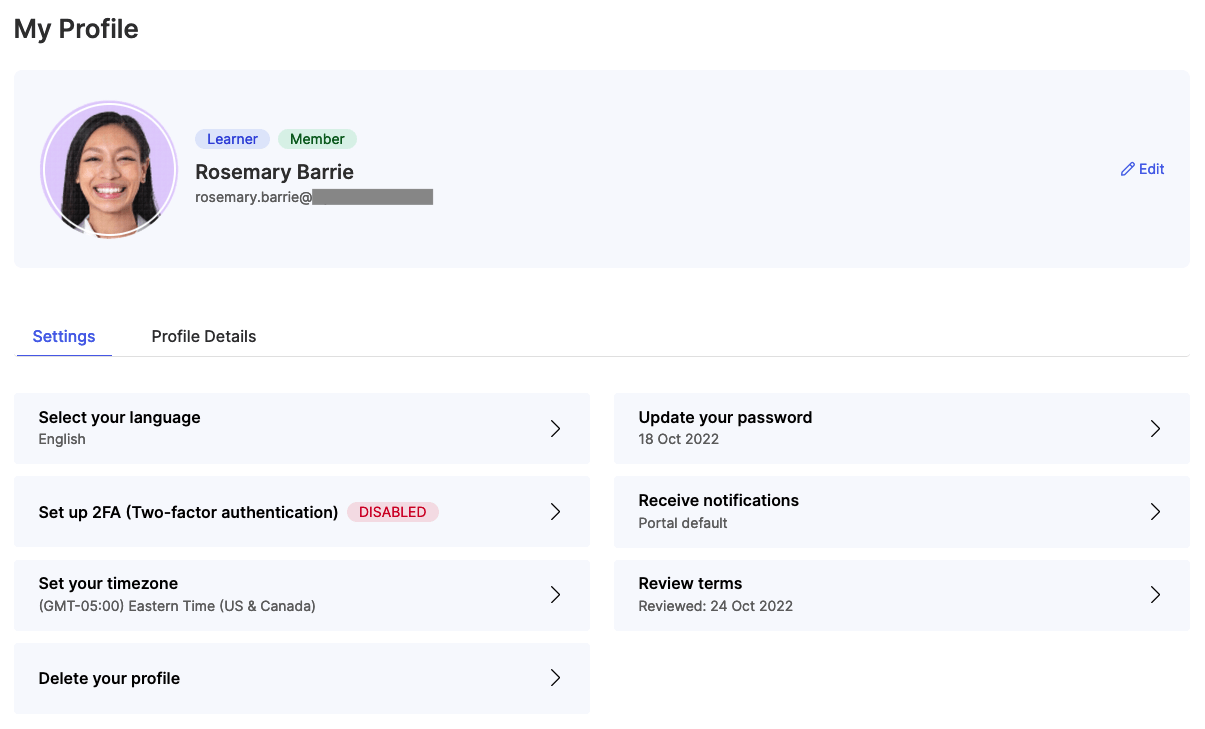The width and height of the screenshot is (1205, 729).
Task: Expand the timezone setting for Eastern Time
Action: 300,594
